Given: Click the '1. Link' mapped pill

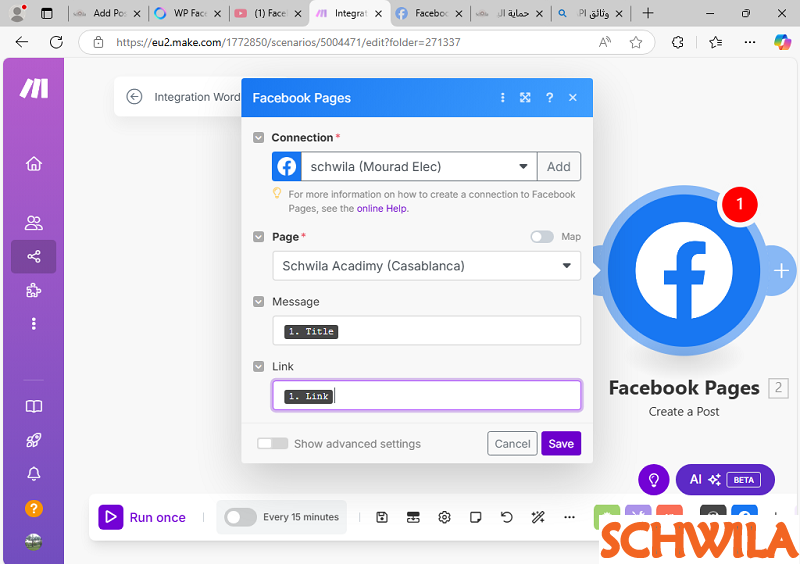Looking at the screenshot, I should click(309, 396).
